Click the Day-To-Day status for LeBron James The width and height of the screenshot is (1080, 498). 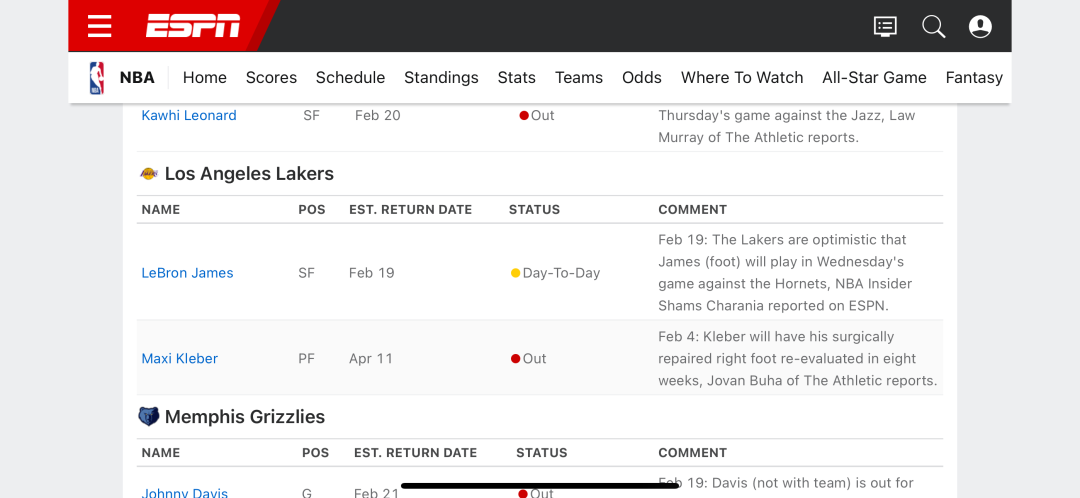tap(555, 273)
